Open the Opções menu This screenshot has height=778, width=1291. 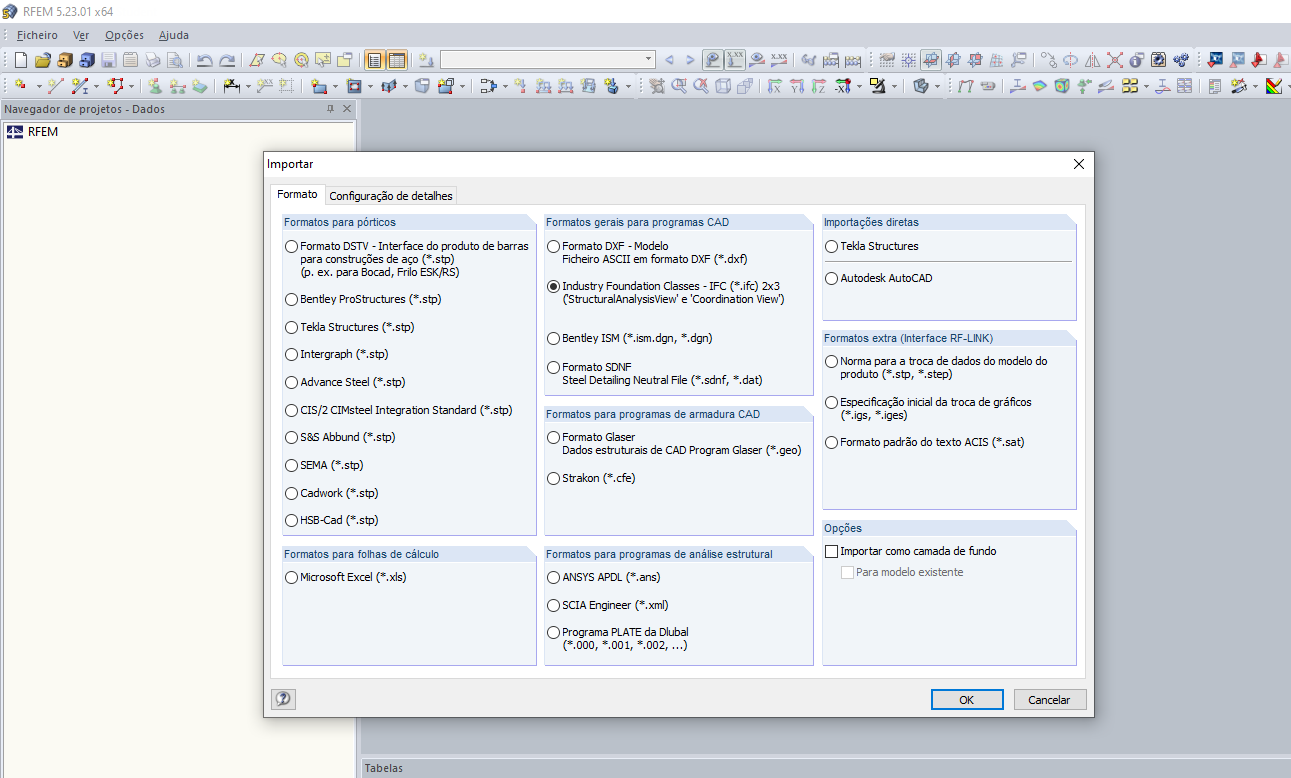124,34
